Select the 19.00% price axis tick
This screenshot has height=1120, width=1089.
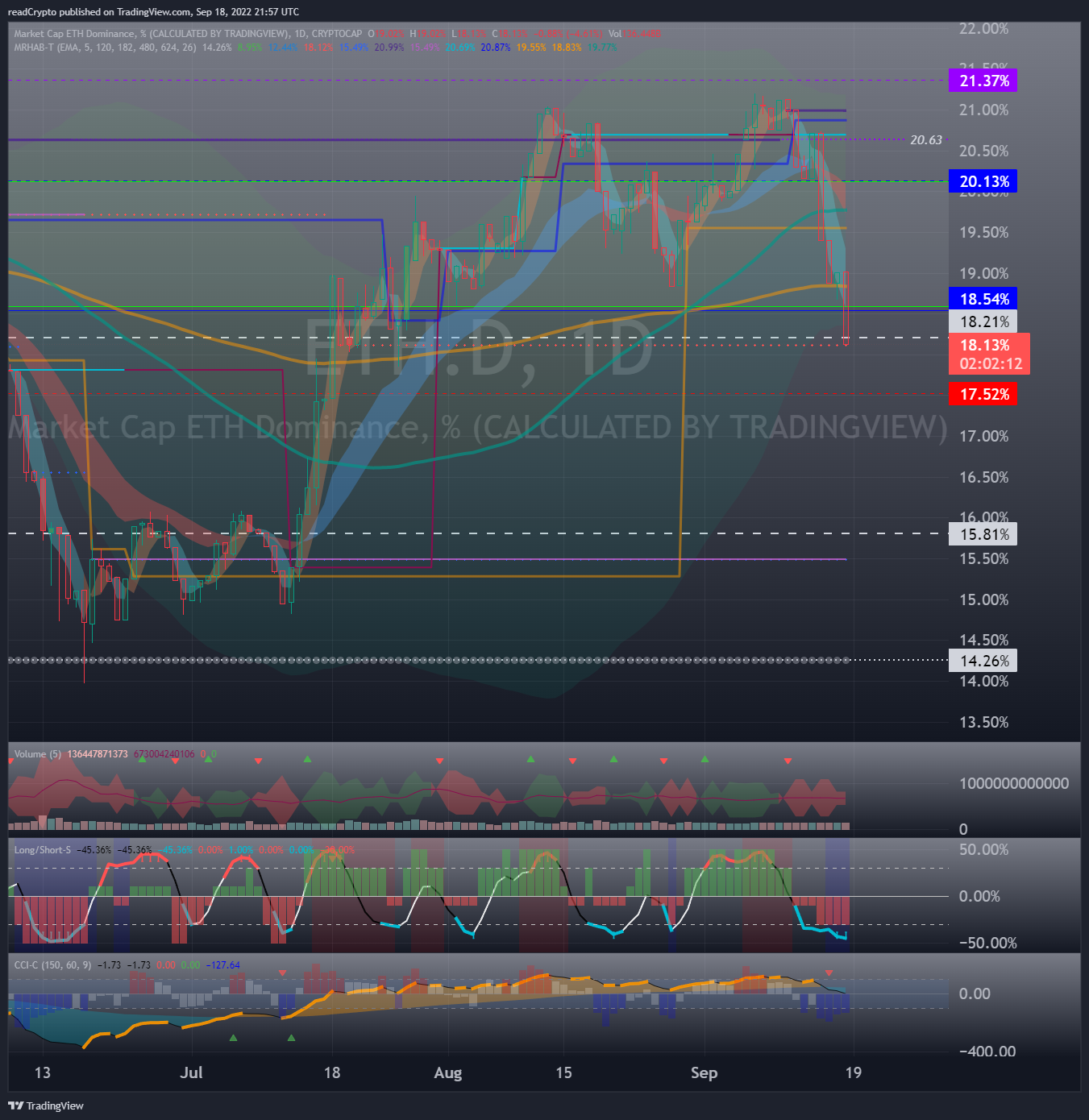pos(983,274)
